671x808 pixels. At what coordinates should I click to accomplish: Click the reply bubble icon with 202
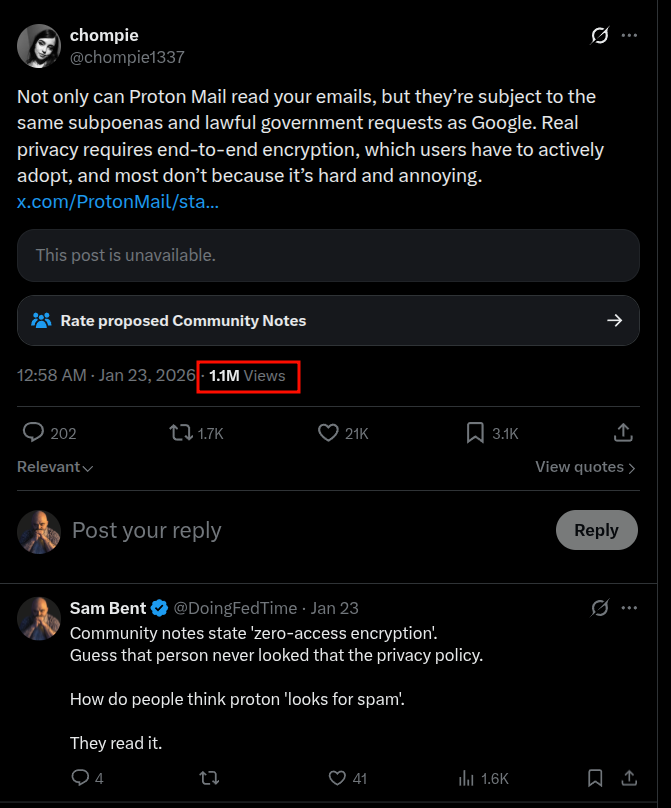pos(33,432)
